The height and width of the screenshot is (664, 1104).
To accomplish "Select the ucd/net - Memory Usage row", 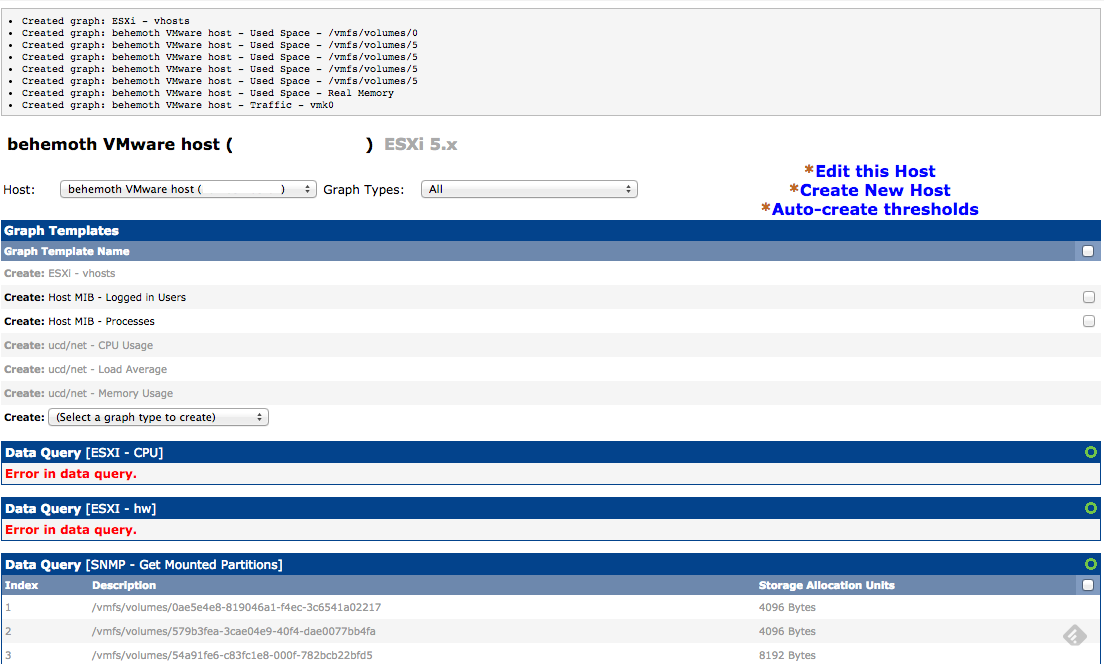I will 551,393.
